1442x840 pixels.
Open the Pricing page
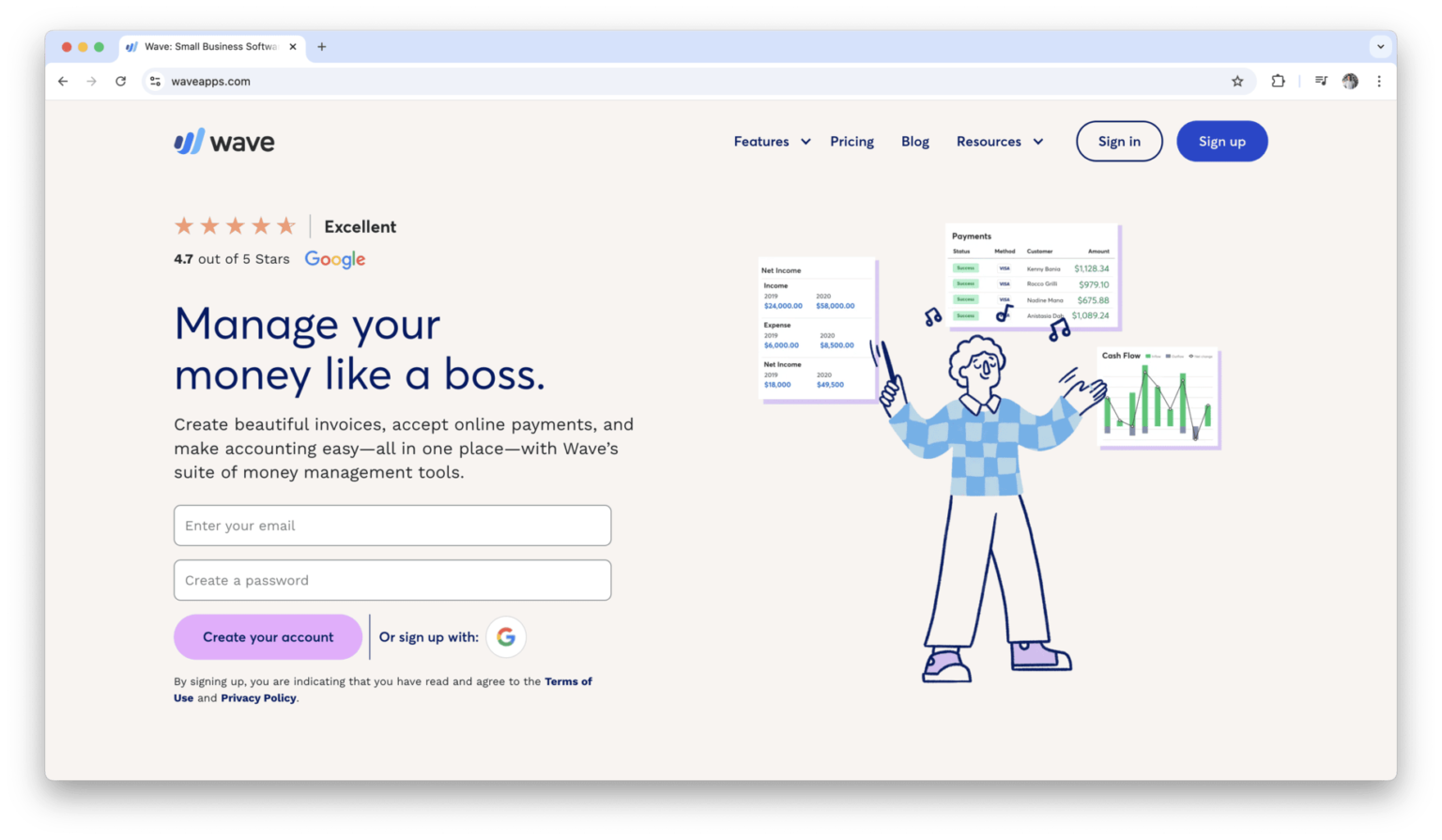[x=851, y=141]
